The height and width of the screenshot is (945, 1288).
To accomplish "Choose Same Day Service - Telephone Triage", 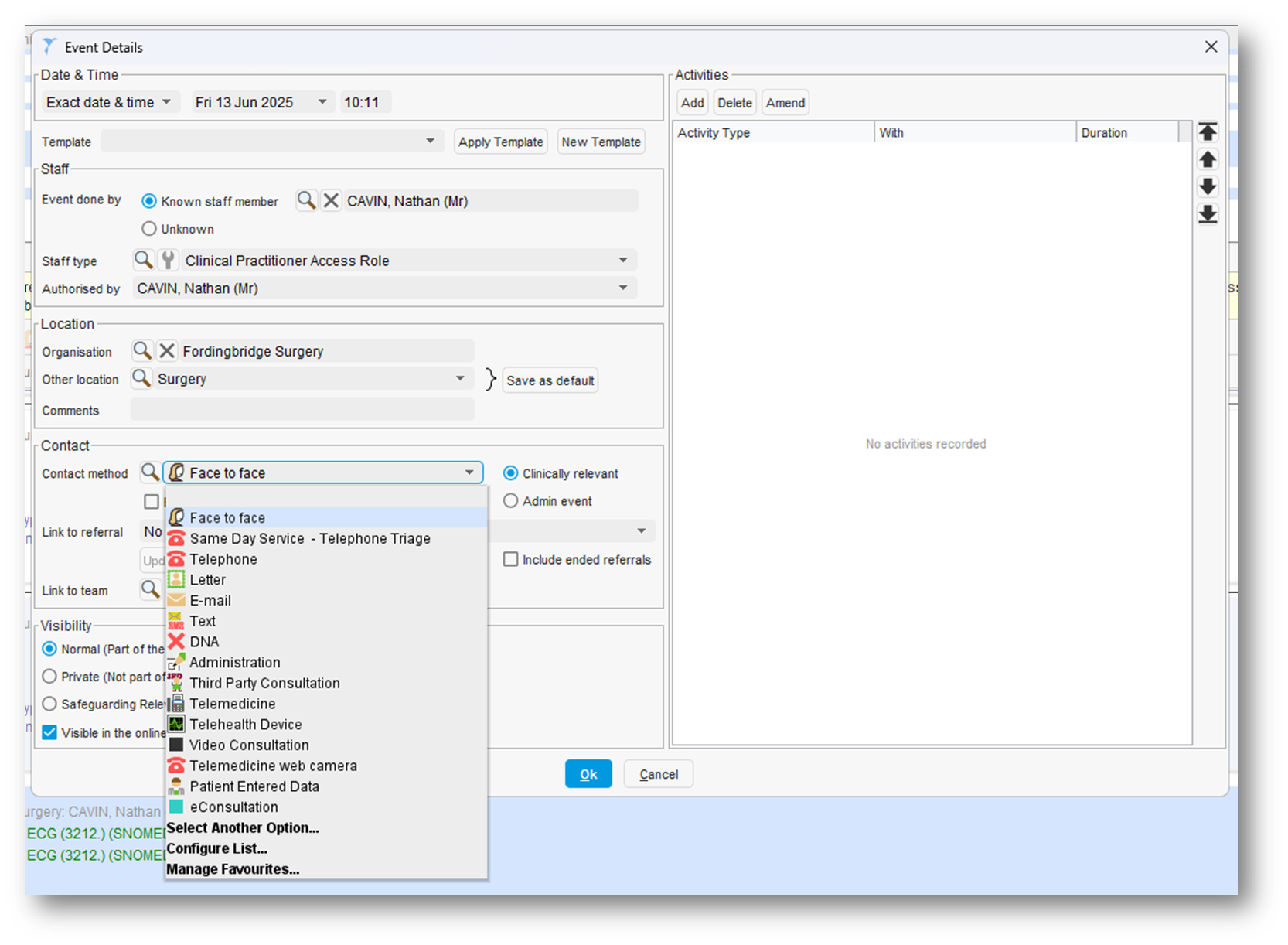I will (x=326, y=538).
